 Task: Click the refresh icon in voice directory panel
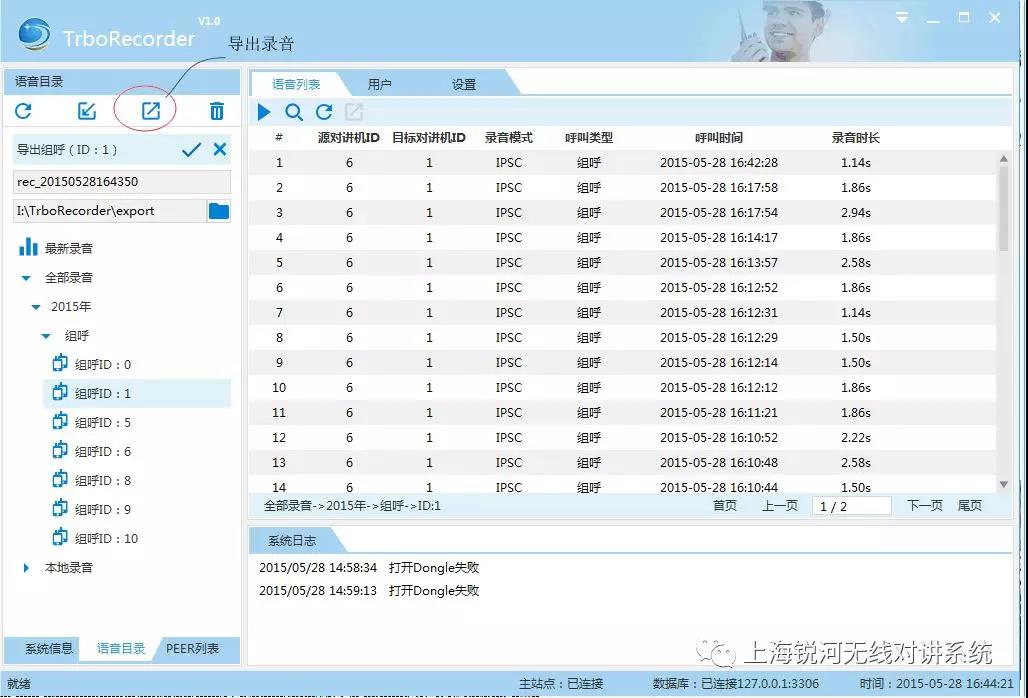pyautogui.click(x=23, y=111)
